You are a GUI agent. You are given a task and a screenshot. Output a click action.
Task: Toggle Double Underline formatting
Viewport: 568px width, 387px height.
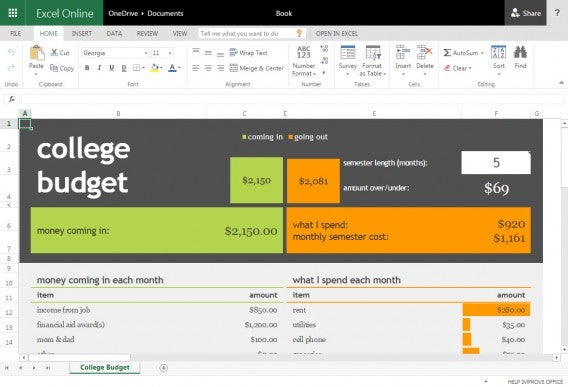pos(124,68)
